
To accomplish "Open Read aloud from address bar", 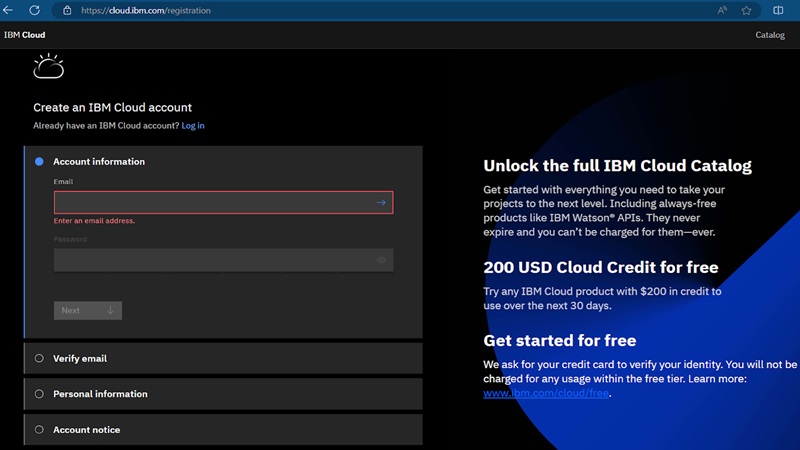I will click(x=722, y=10).
